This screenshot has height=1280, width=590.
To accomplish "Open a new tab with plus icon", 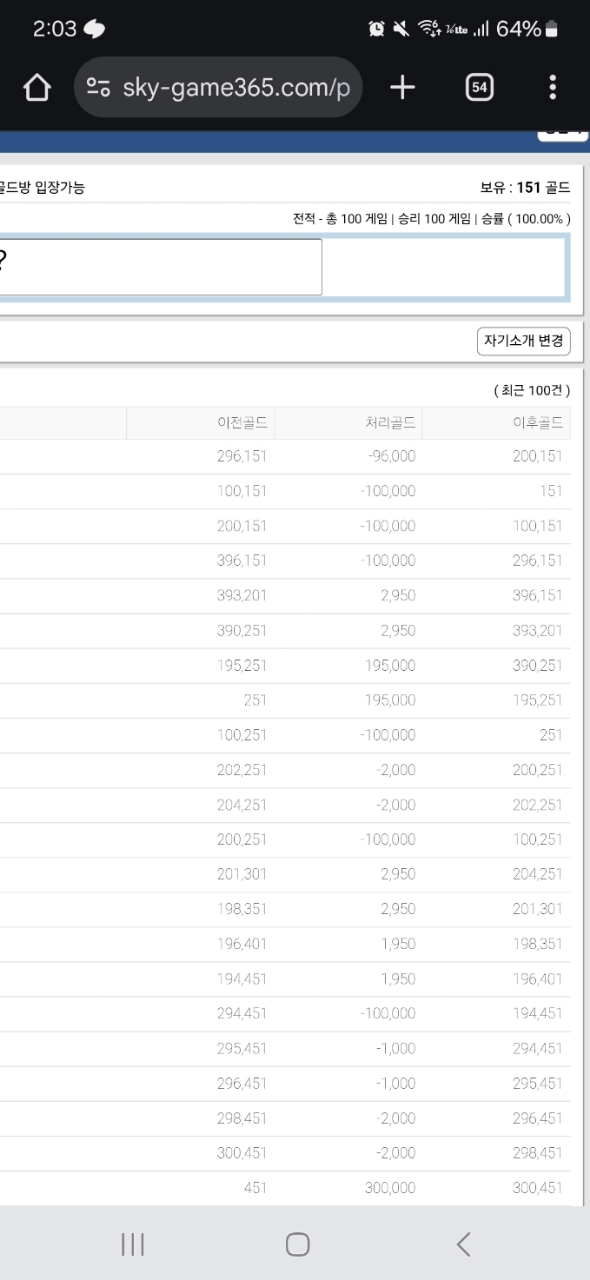I will point(402,88).
